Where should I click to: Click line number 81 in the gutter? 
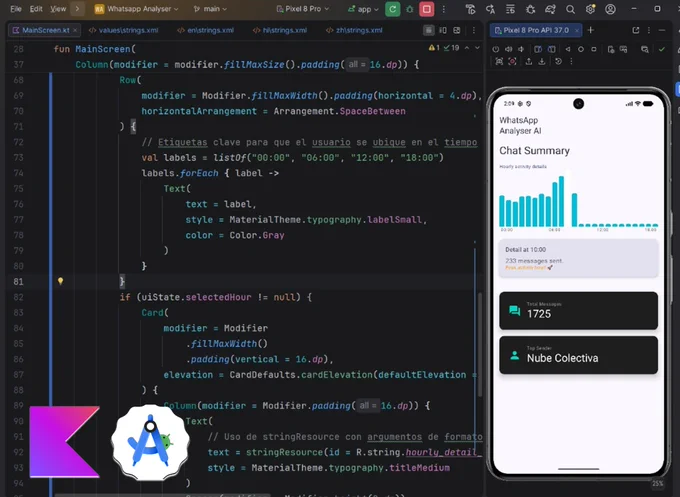tap(18, 281)
